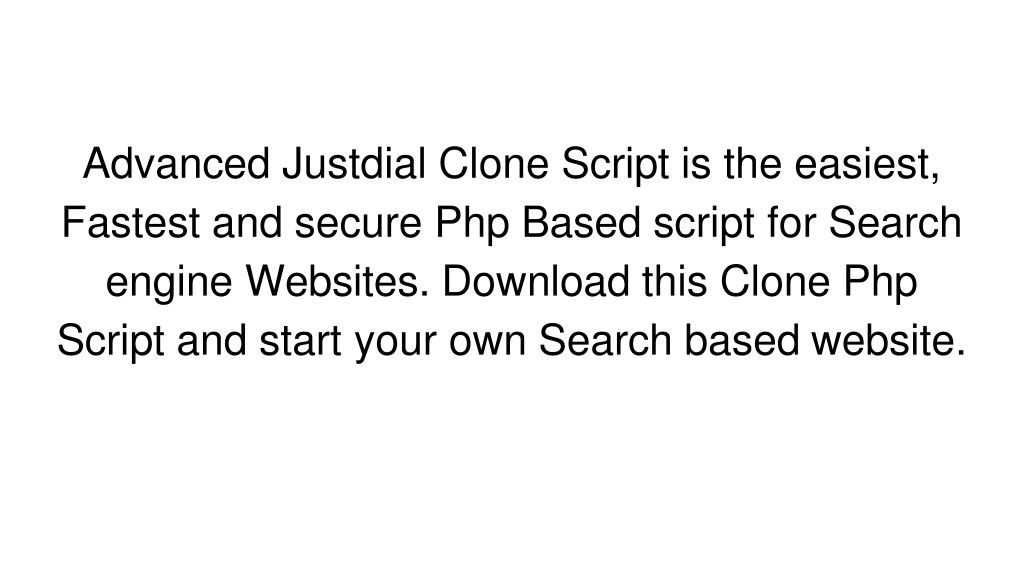Click the word "Advanced" in the text
The image size is (1024, 576).
[x=176, y=163]
